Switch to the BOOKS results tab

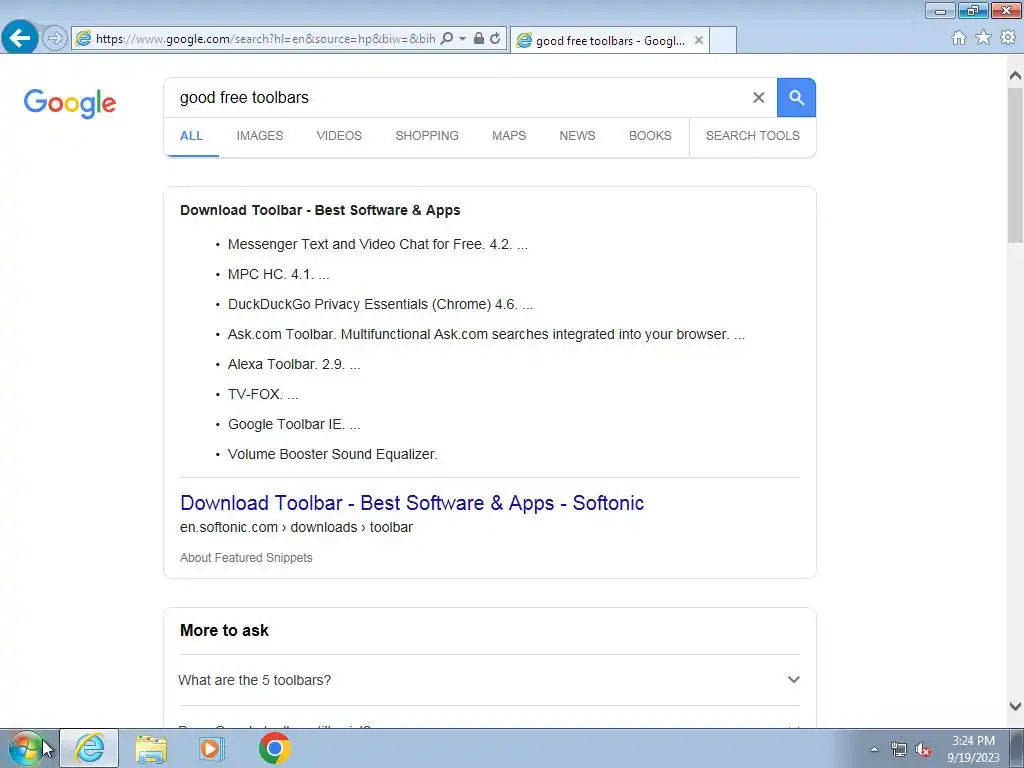coord(650,136)
